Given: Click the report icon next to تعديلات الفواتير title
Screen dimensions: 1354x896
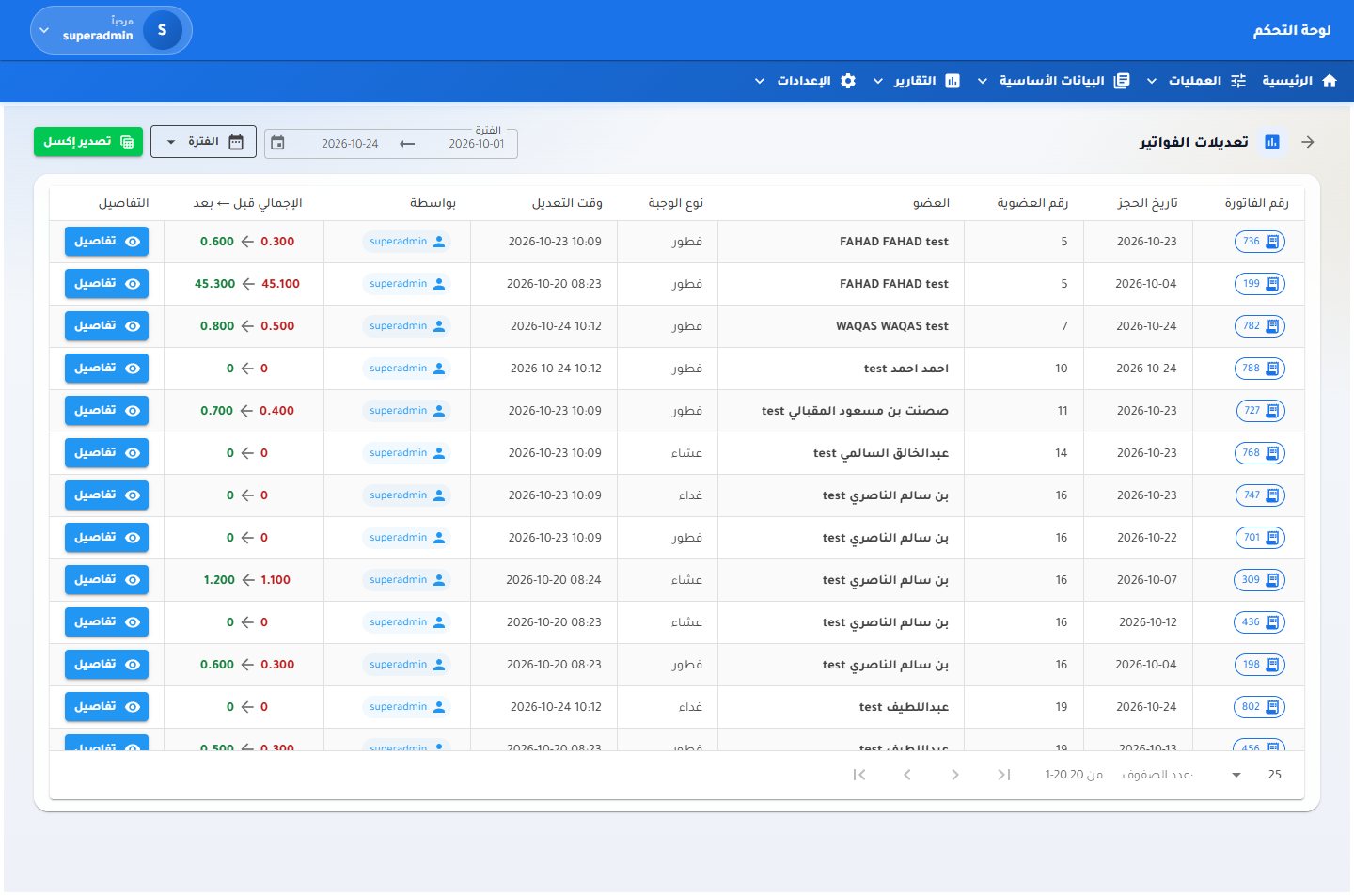Looking at the screenshot, I should (x=1272, y=142).
